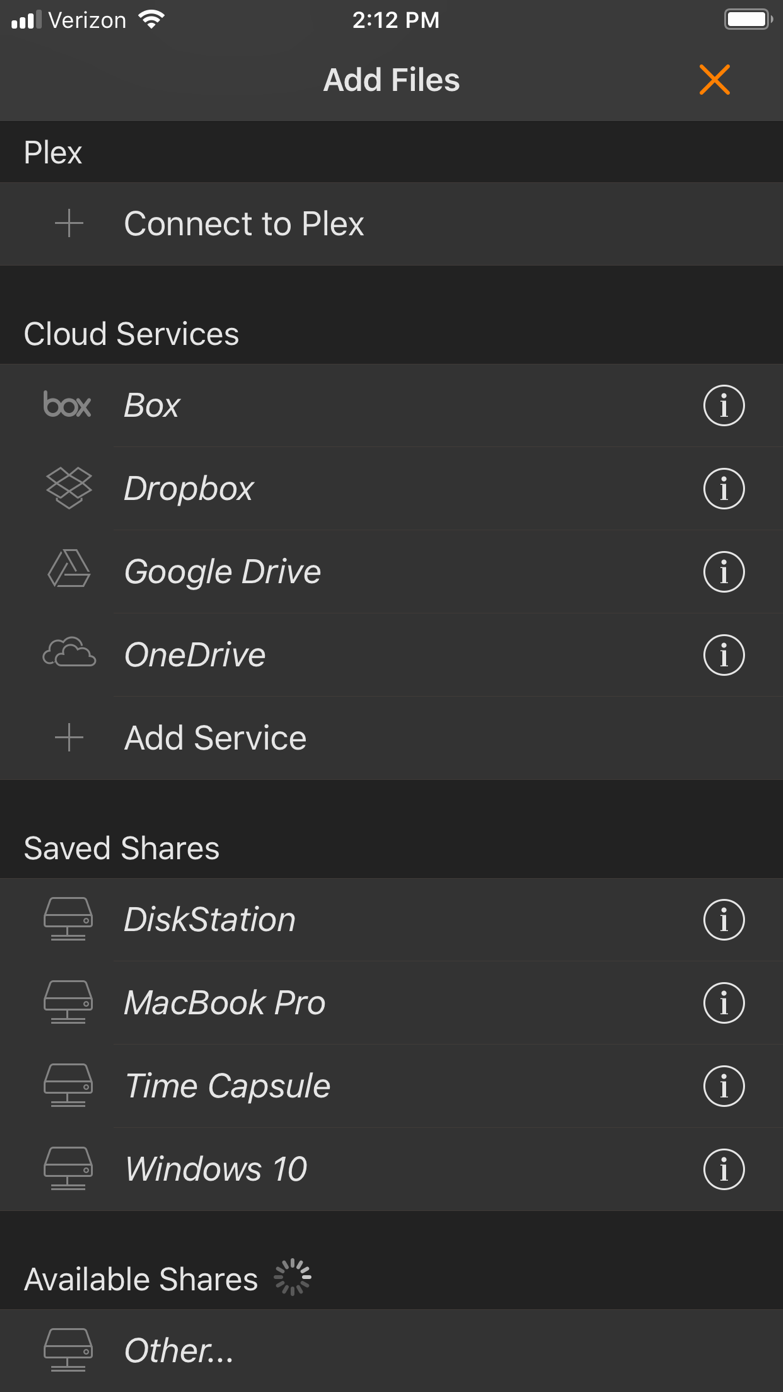Open Box info button
783x1392 pixels.
click(x=723, y=406)
